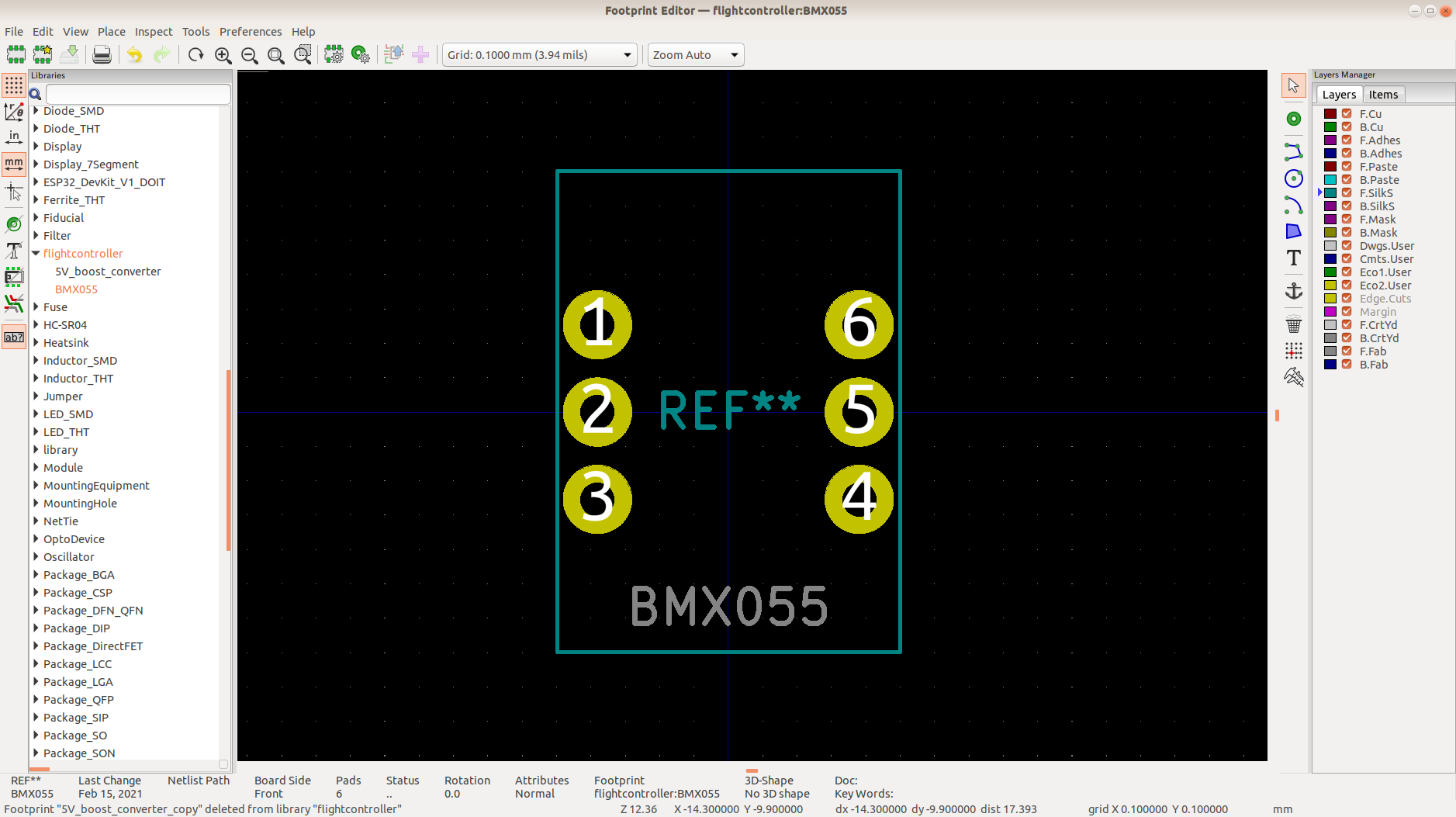Viewport: 1456px width, 817px height.
Task: Click Create footprint with wizard icon
Action: [43, 54]
